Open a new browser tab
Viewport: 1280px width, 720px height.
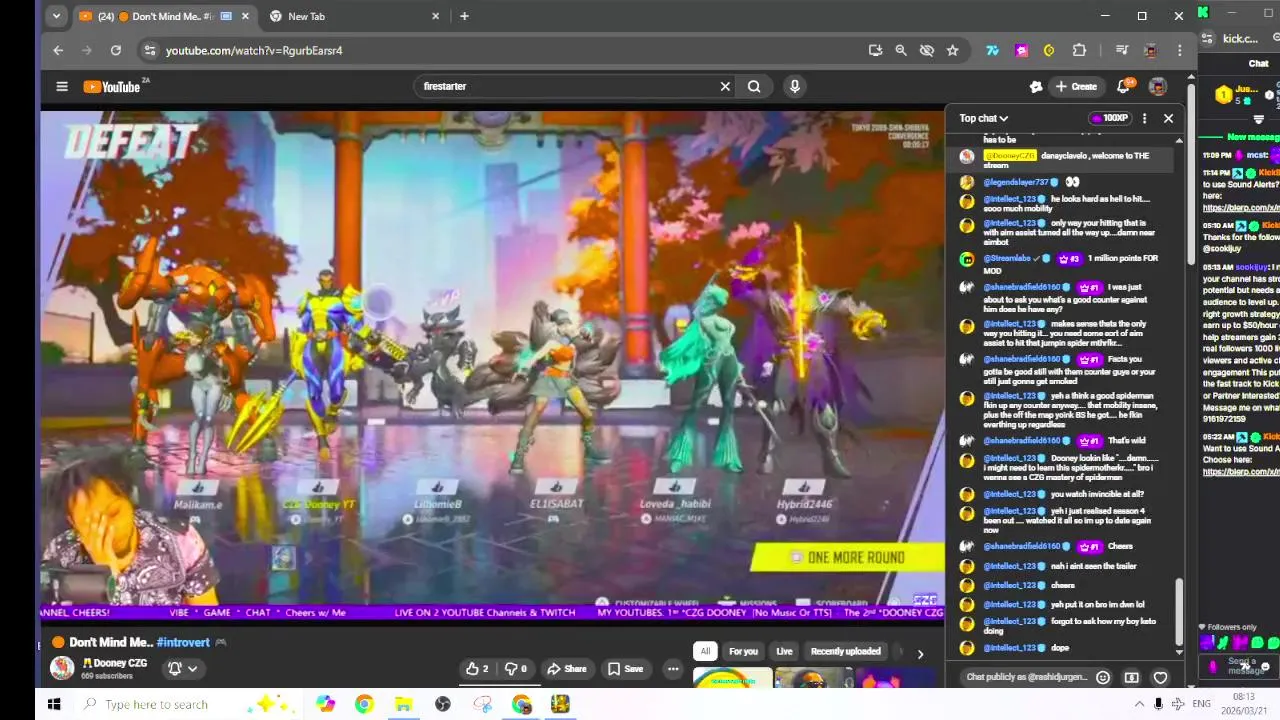(464, 16)
